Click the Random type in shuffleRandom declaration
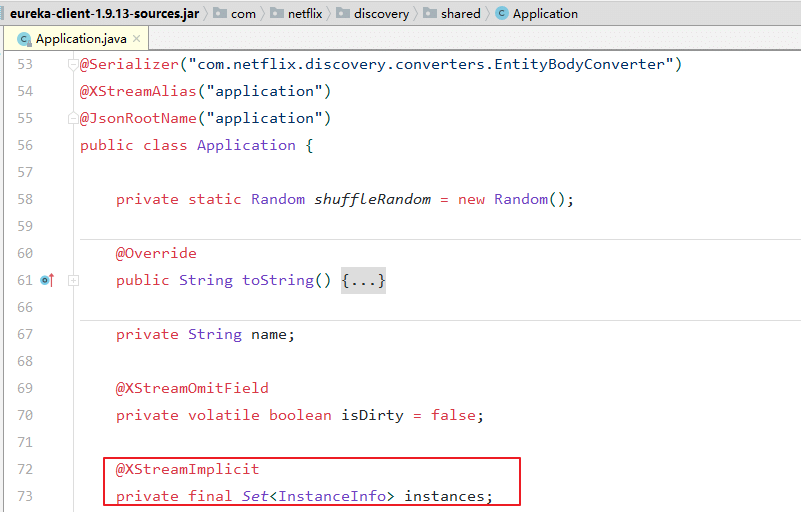 pos(277,199)
